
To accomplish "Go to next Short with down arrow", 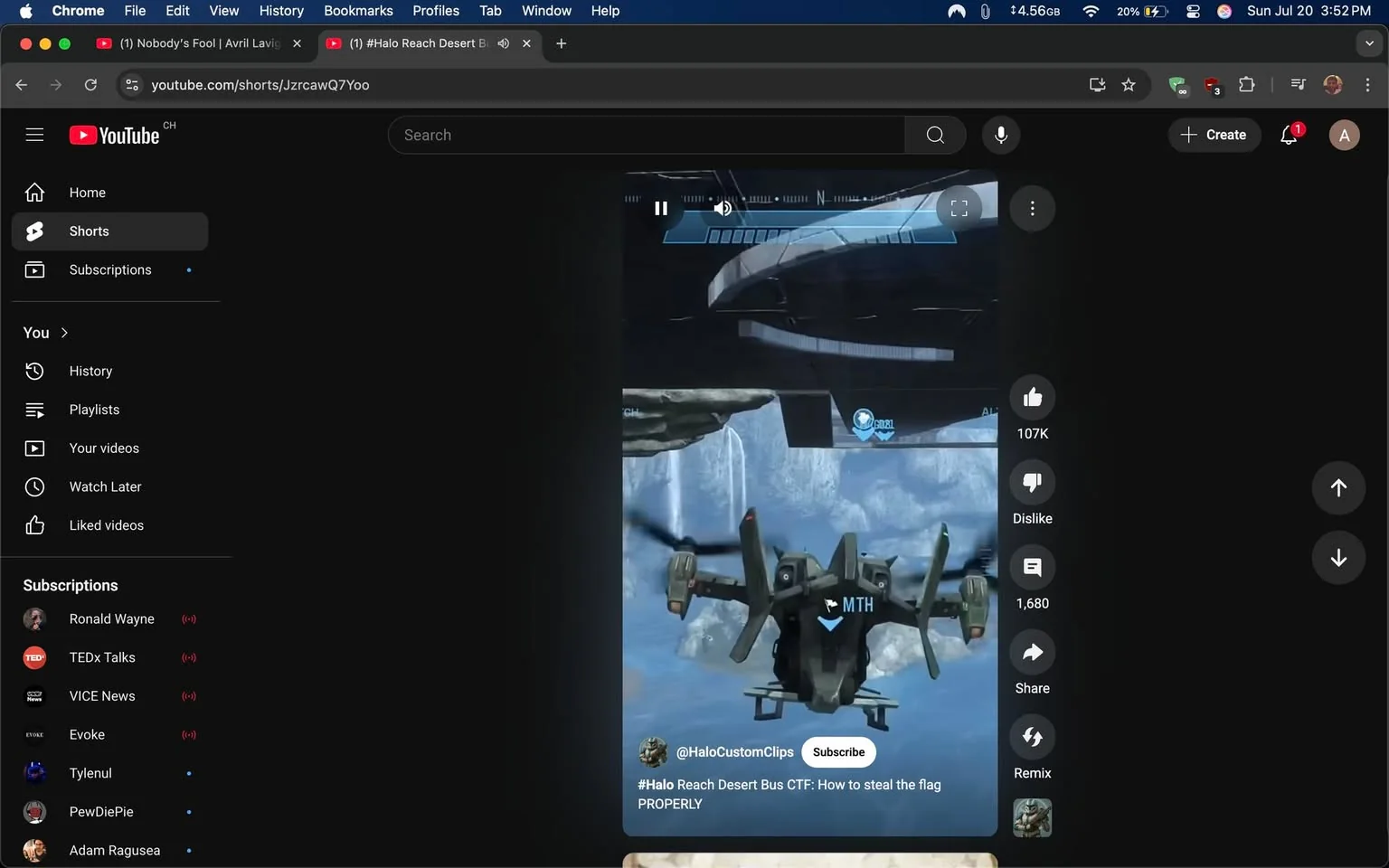I will tap(1338, 558).
